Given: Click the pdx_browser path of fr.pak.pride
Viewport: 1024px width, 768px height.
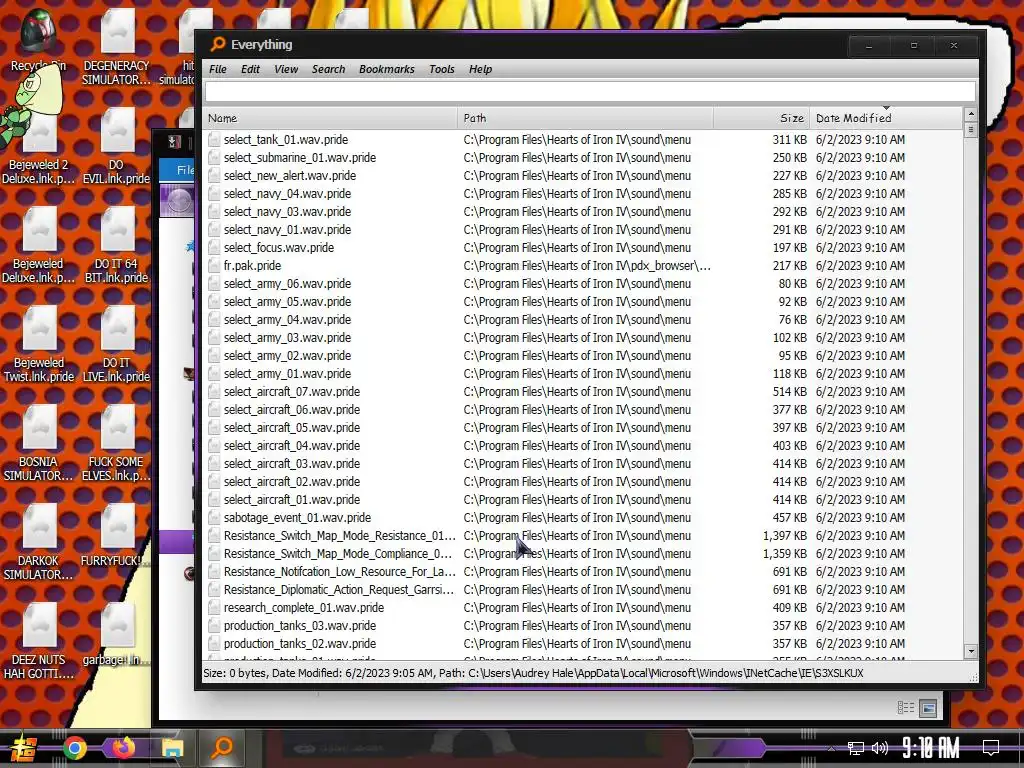Looking at the screenshot, I should tap(587, 266).
